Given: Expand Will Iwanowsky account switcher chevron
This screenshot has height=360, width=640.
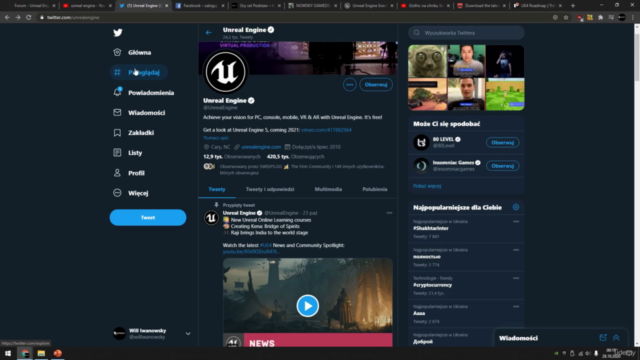Looking at the screenshot, I should pyautogui.click(x=188, y=333).
